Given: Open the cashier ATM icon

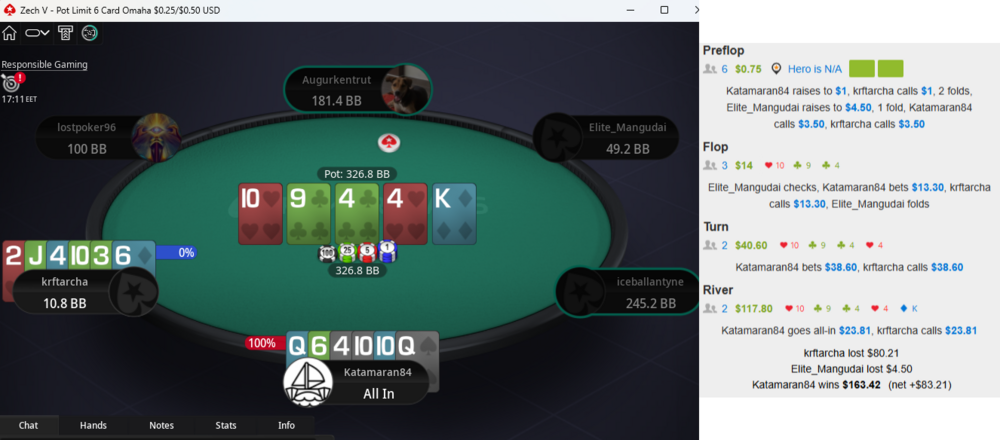Looking at the screenshot, I should 65,33.
